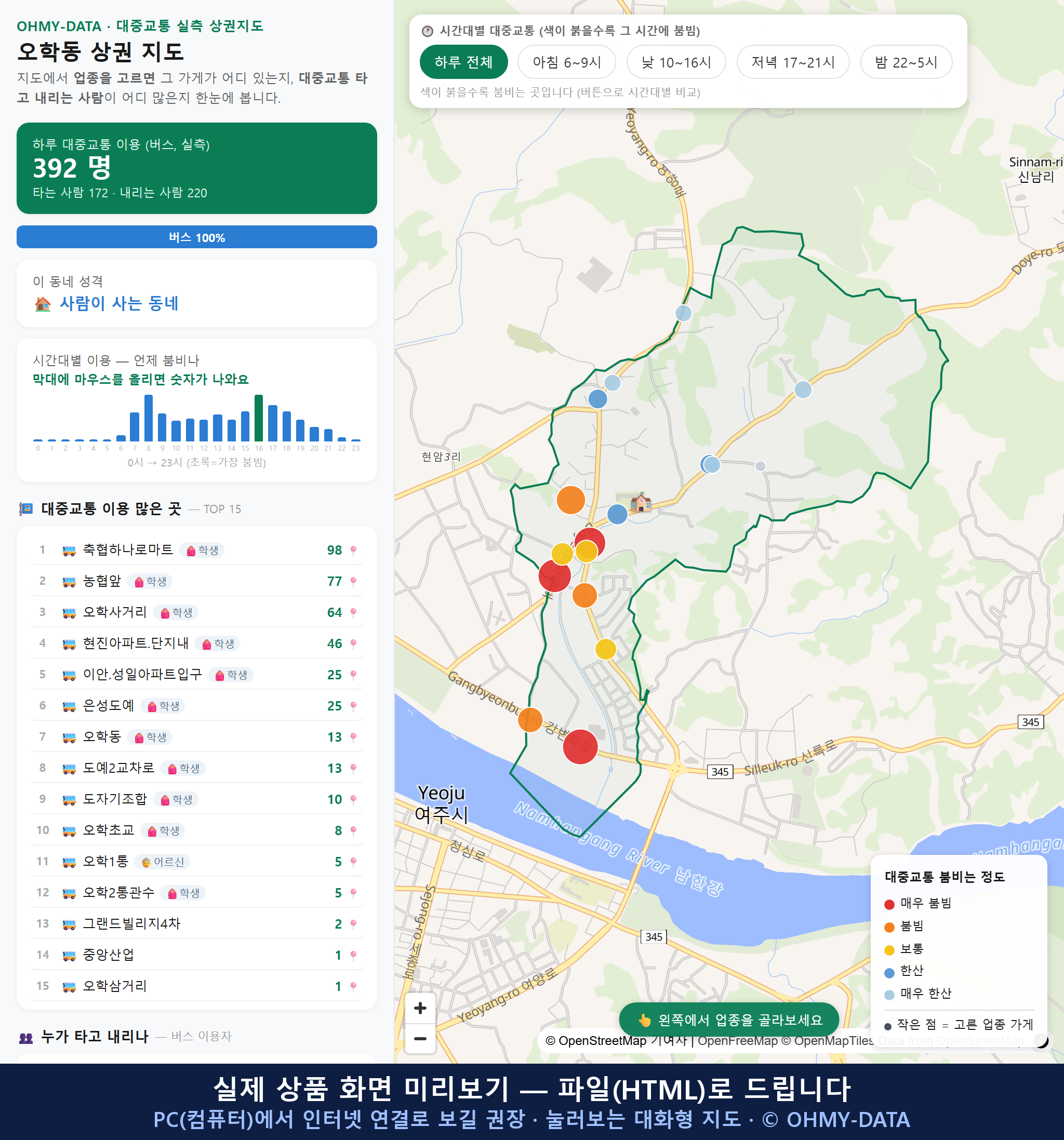Screen dimensions: 1064x1140
Task: Click the bus icon beside 농협앞
Action: point(69,582)
